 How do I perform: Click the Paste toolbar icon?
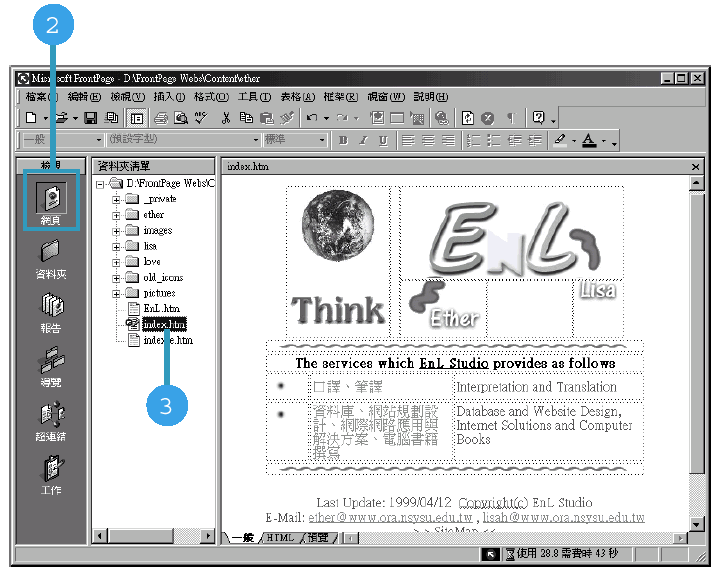click(267, 118)
